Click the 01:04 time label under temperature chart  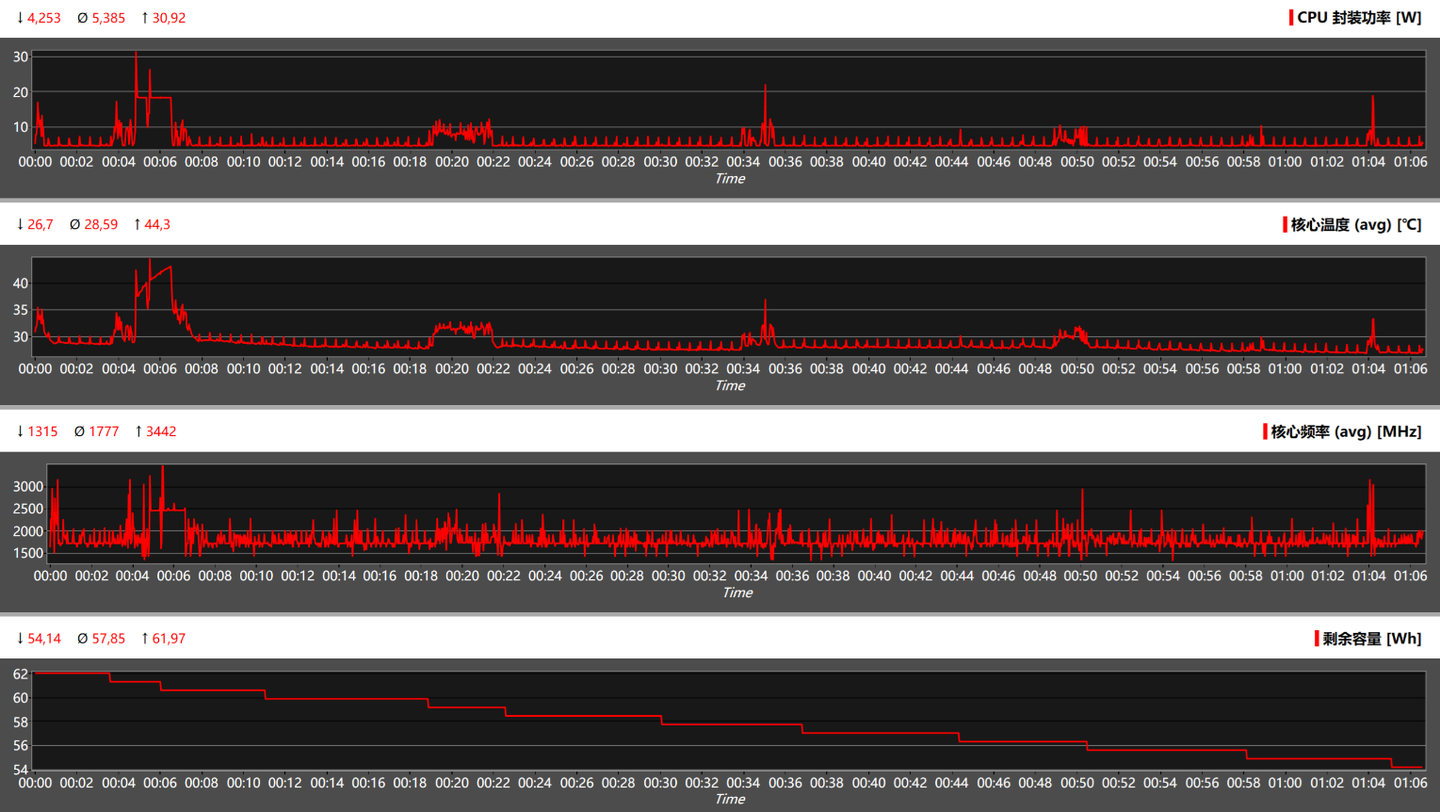point(1368,369)
